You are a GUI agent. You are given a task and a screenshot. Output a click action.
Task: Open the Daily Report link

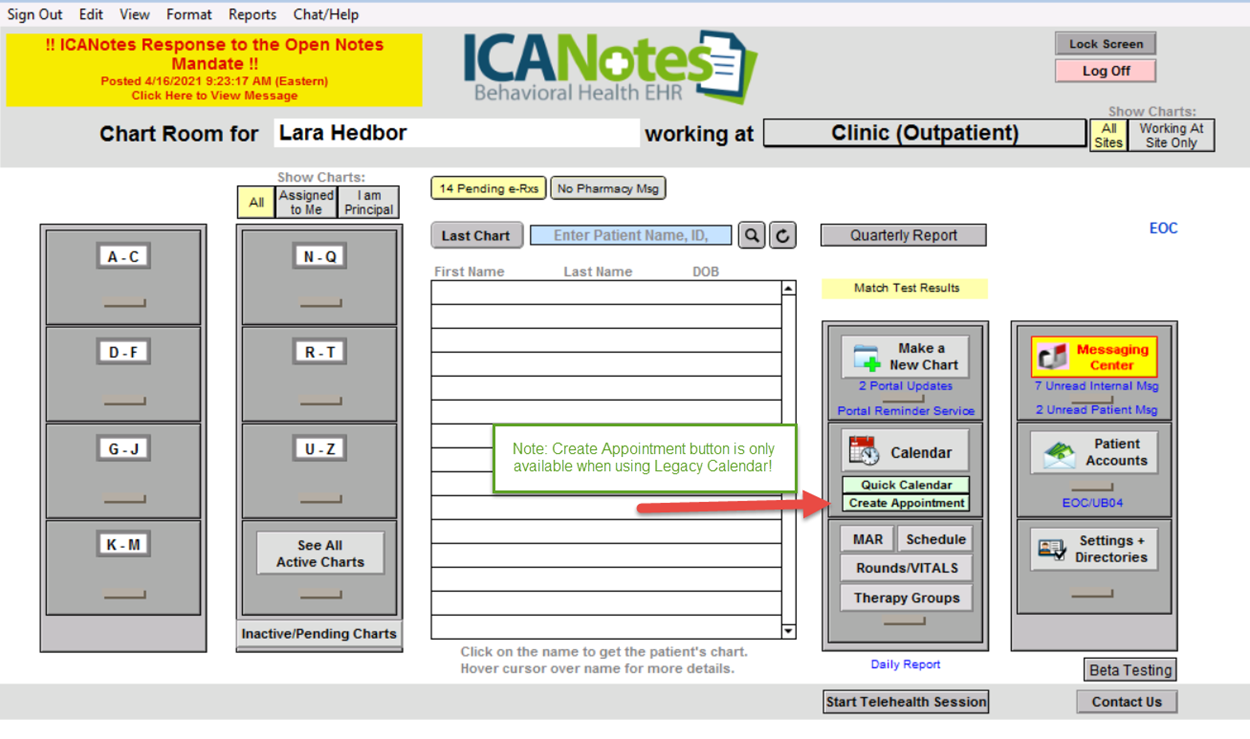pyautogui.click(x=903, y=663)
